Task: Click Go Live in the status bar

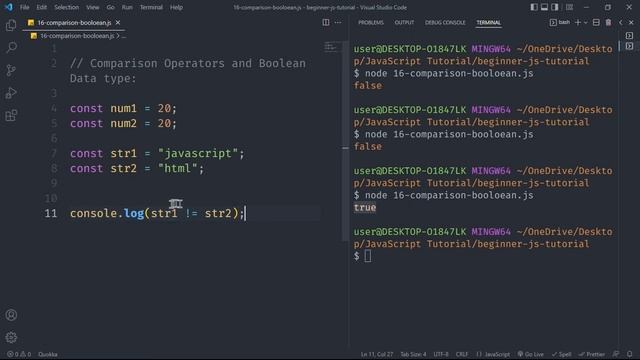Action: click(531, 354)
